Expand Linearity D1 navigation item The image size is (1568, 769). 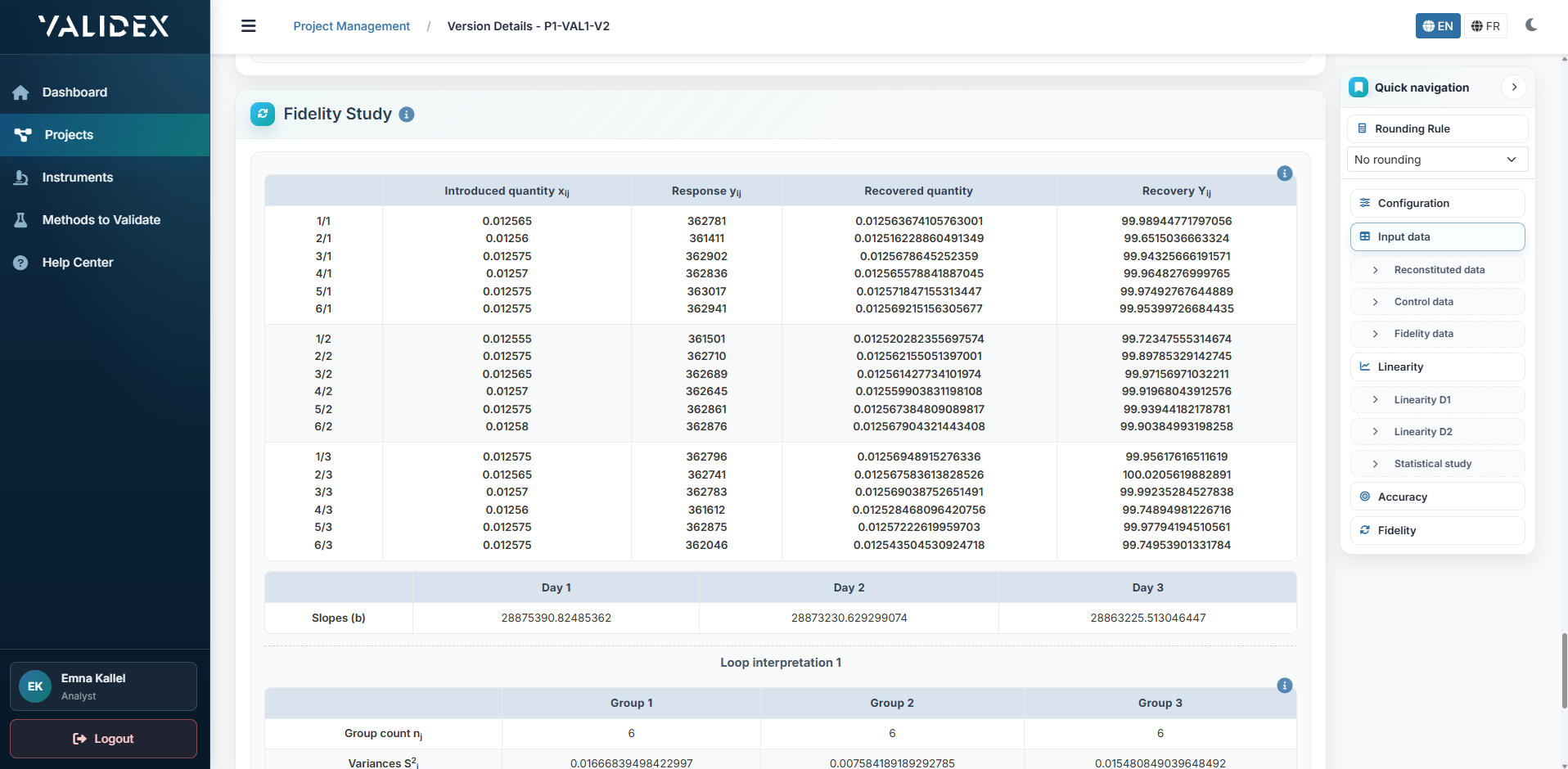click(1422, 400)
